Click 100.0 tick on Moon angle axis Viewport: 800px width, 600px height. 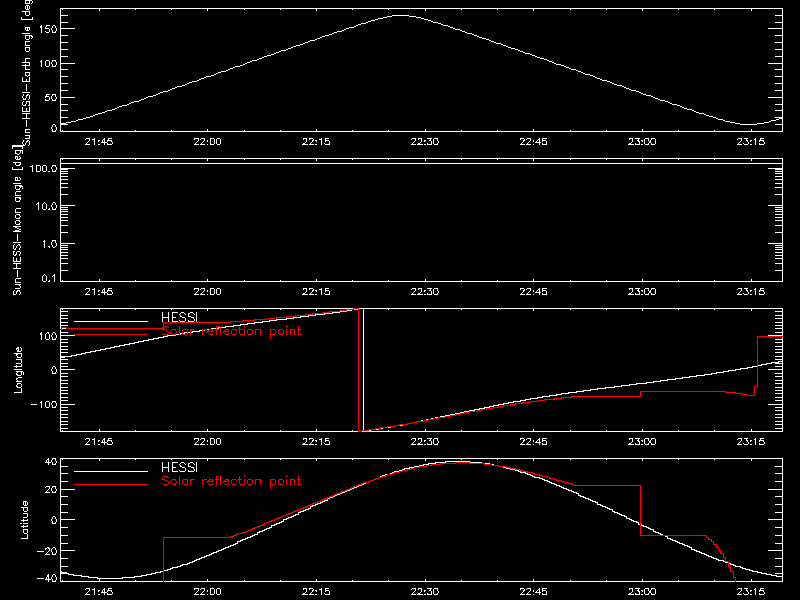(x=43, y=169)
